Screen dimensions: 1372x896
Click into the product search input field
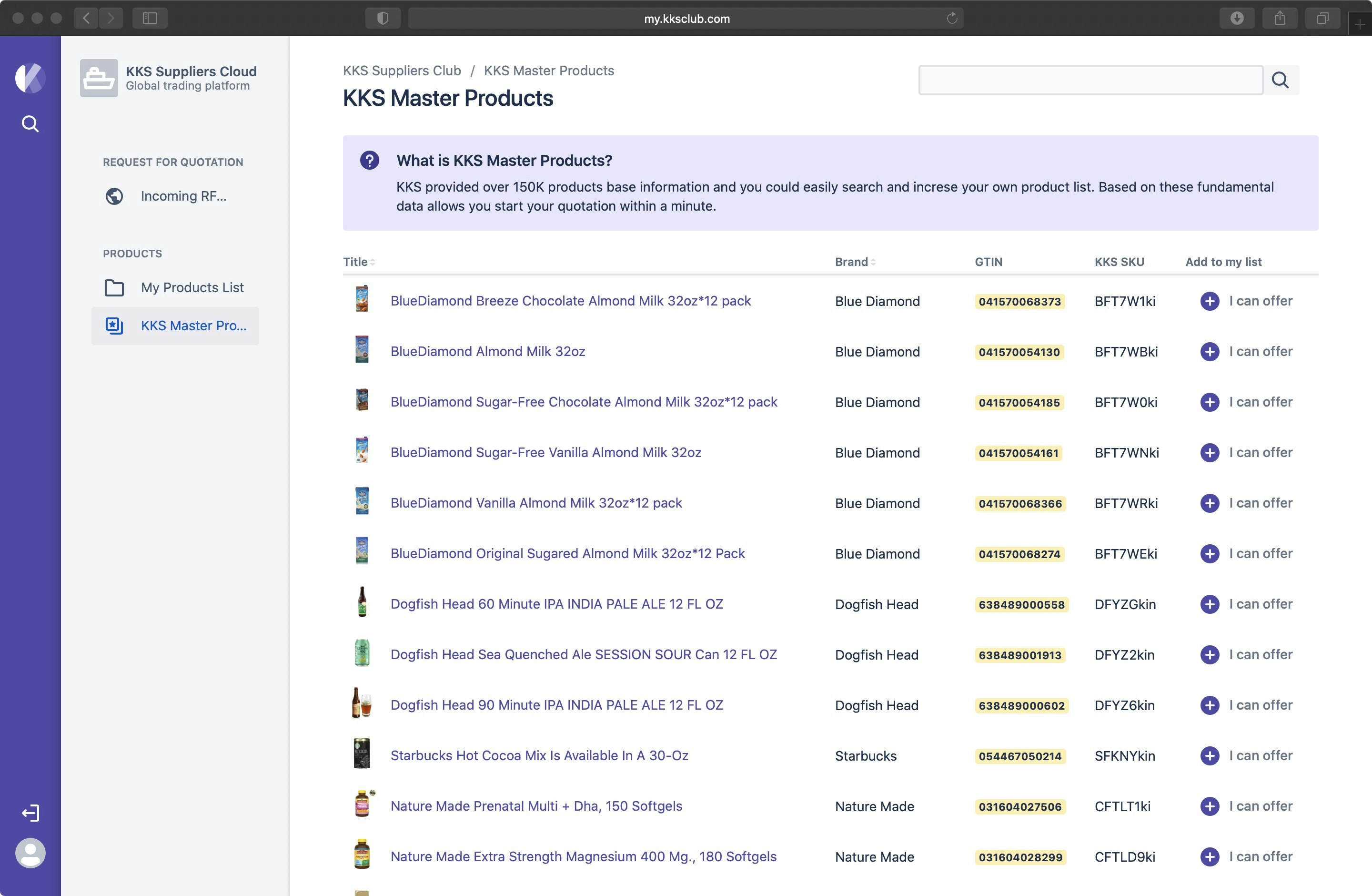1090,80
